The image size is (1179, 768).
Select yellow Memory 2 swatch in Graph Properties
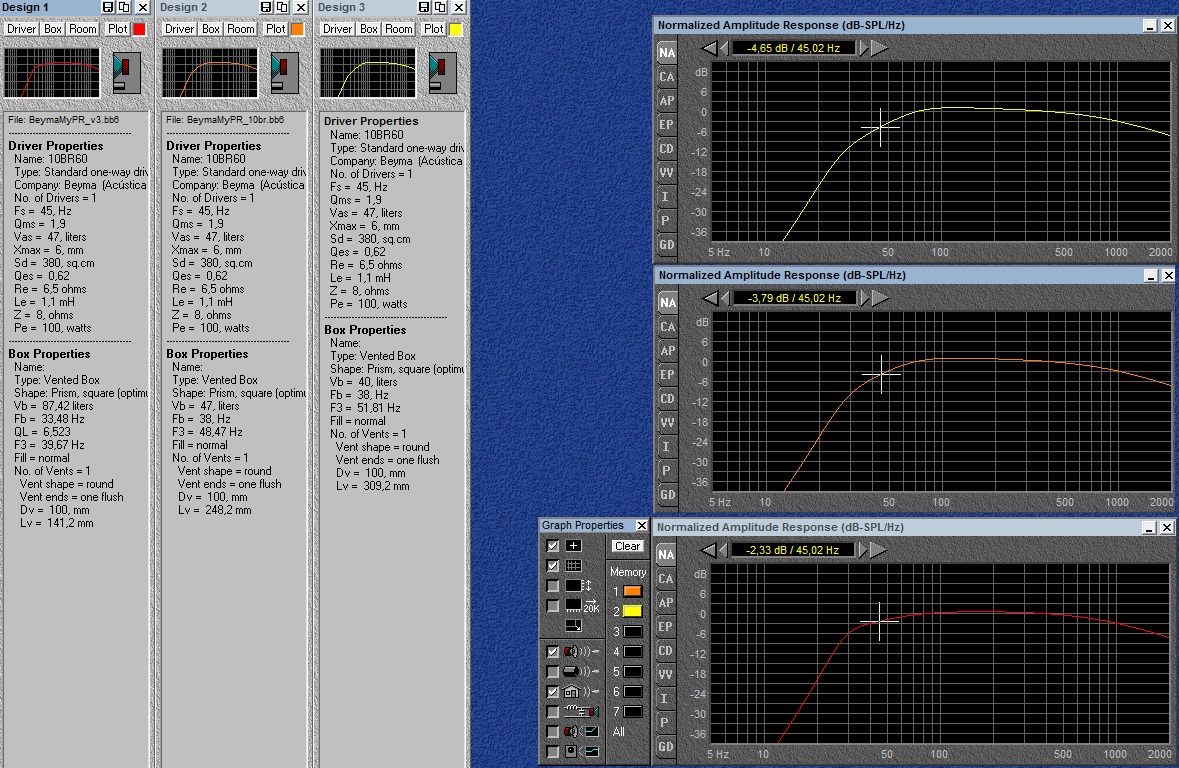click(x=633, y=612)
